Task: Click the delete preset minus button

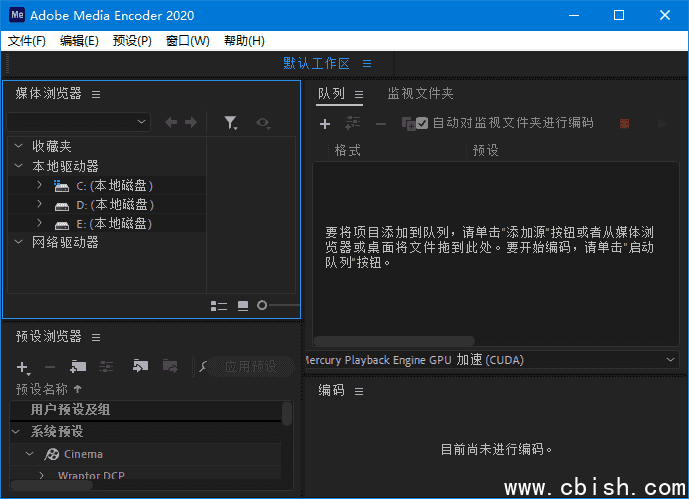Action: click(50, 367)
